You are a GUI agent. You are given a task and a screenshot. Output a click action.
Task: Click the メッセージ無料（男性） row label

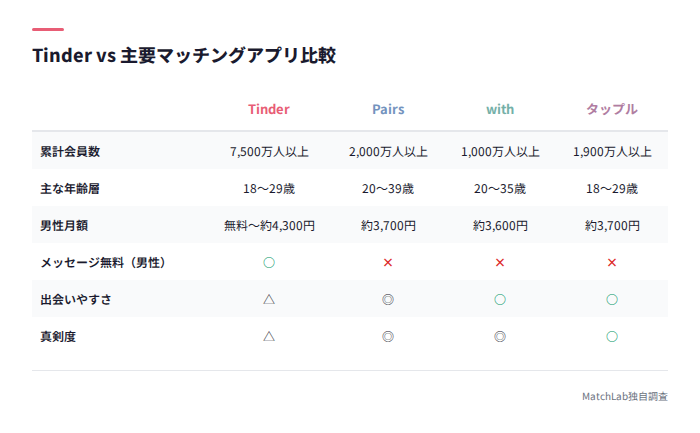coord(103,263)
